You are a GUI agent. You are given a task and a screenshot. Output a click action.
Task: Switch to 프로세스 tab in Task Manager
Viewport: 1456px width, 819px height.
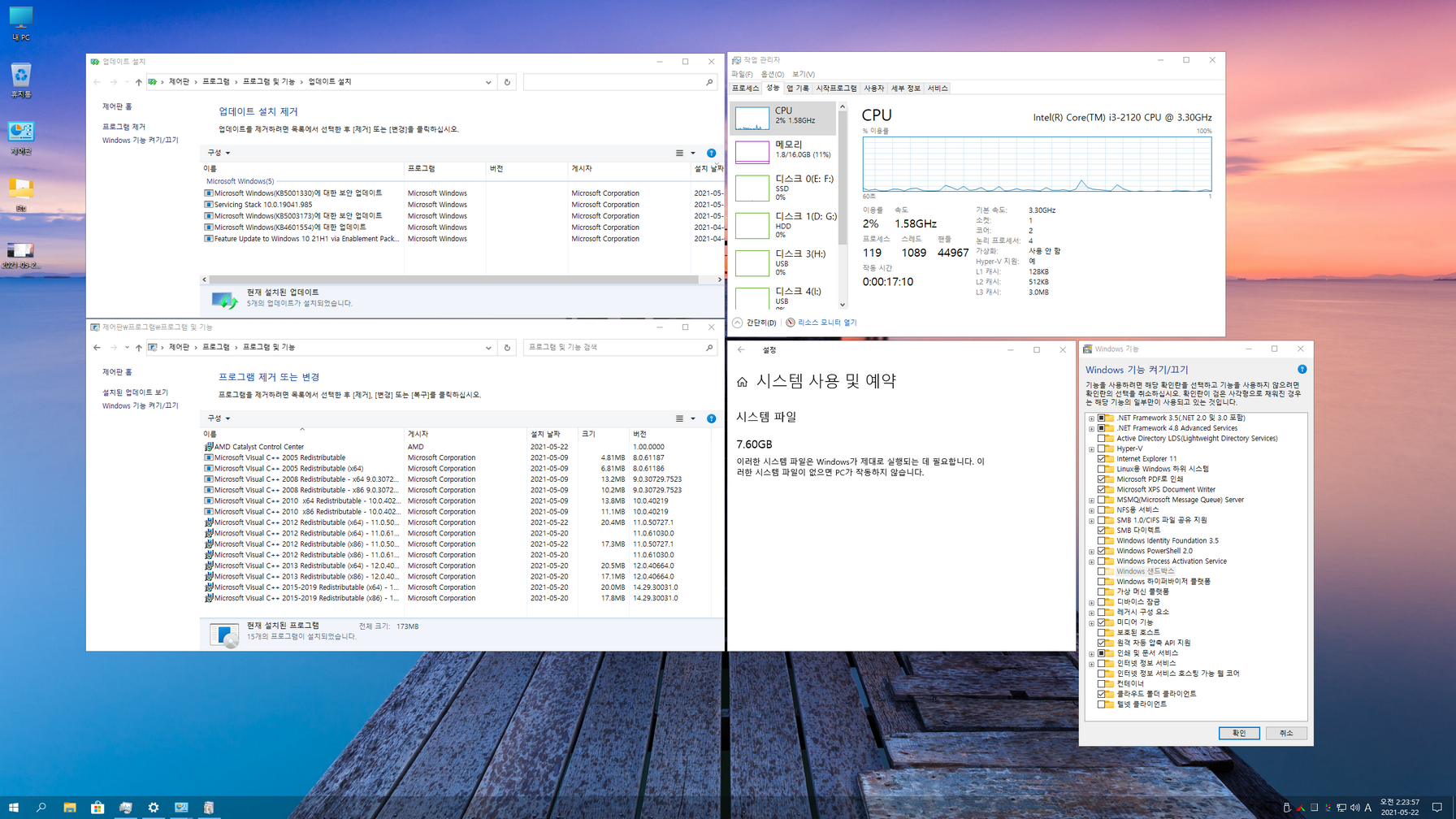click(745, 88)
